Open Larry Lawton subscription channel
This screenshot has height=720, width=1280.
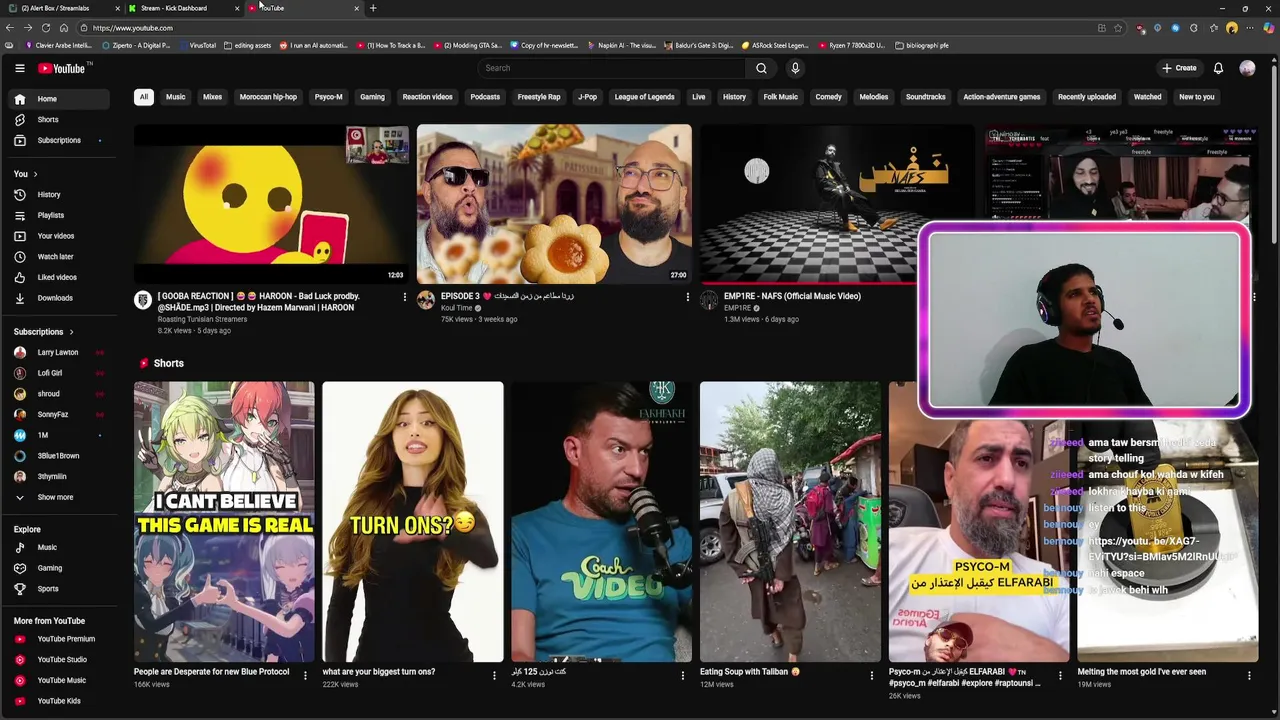tap(60, 352)
